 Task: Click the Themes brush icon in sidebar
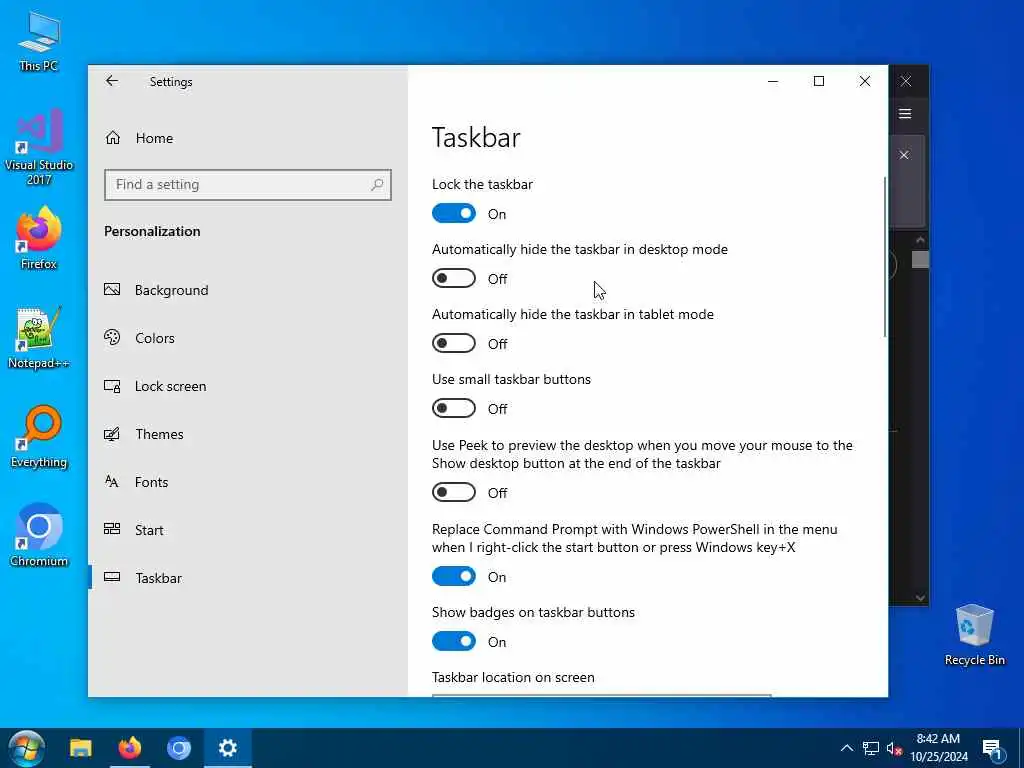pyautogui.click(x=112, y=434)
